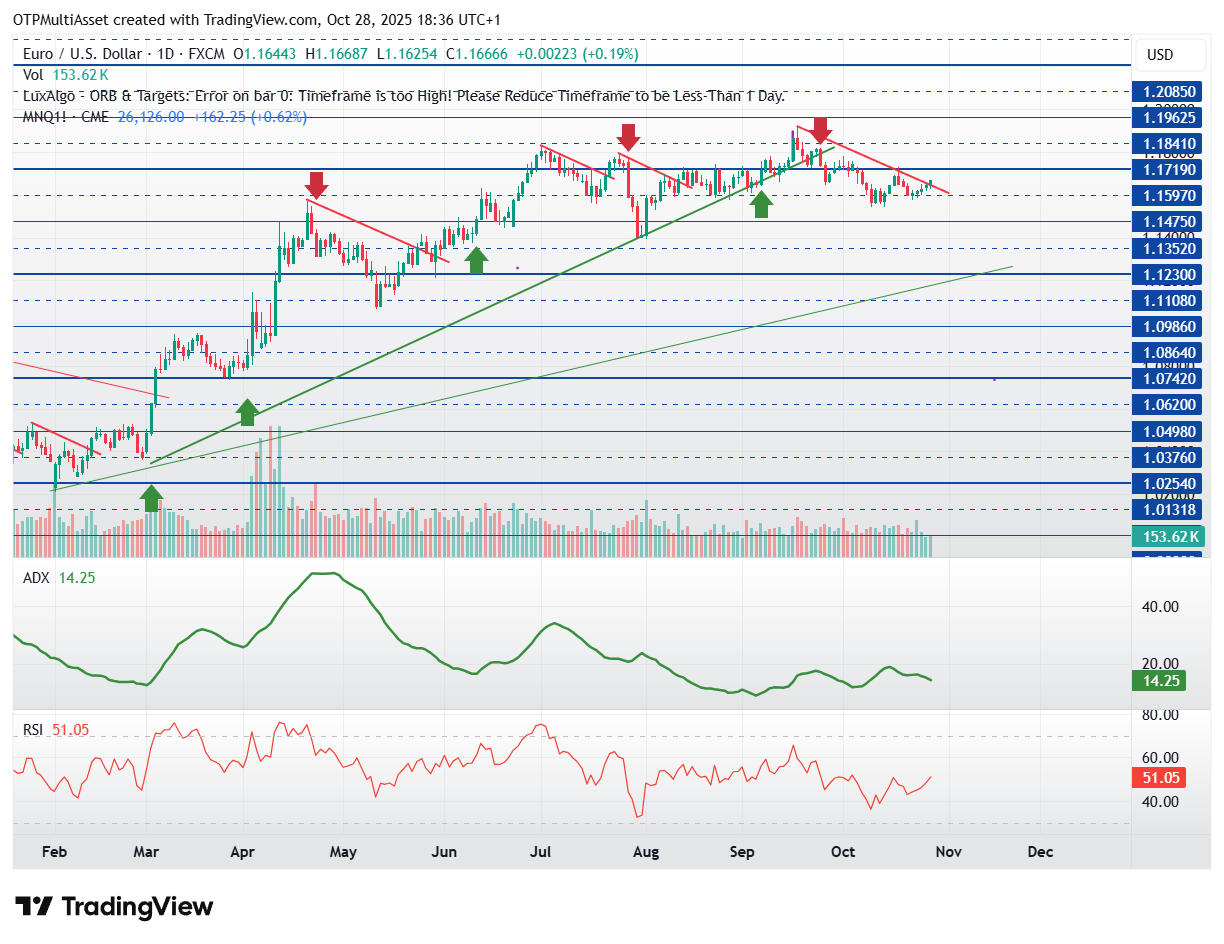Click the green 14.25 ADX axis tag
This screenshot has height=944, width=1224.
point(1159,681)
